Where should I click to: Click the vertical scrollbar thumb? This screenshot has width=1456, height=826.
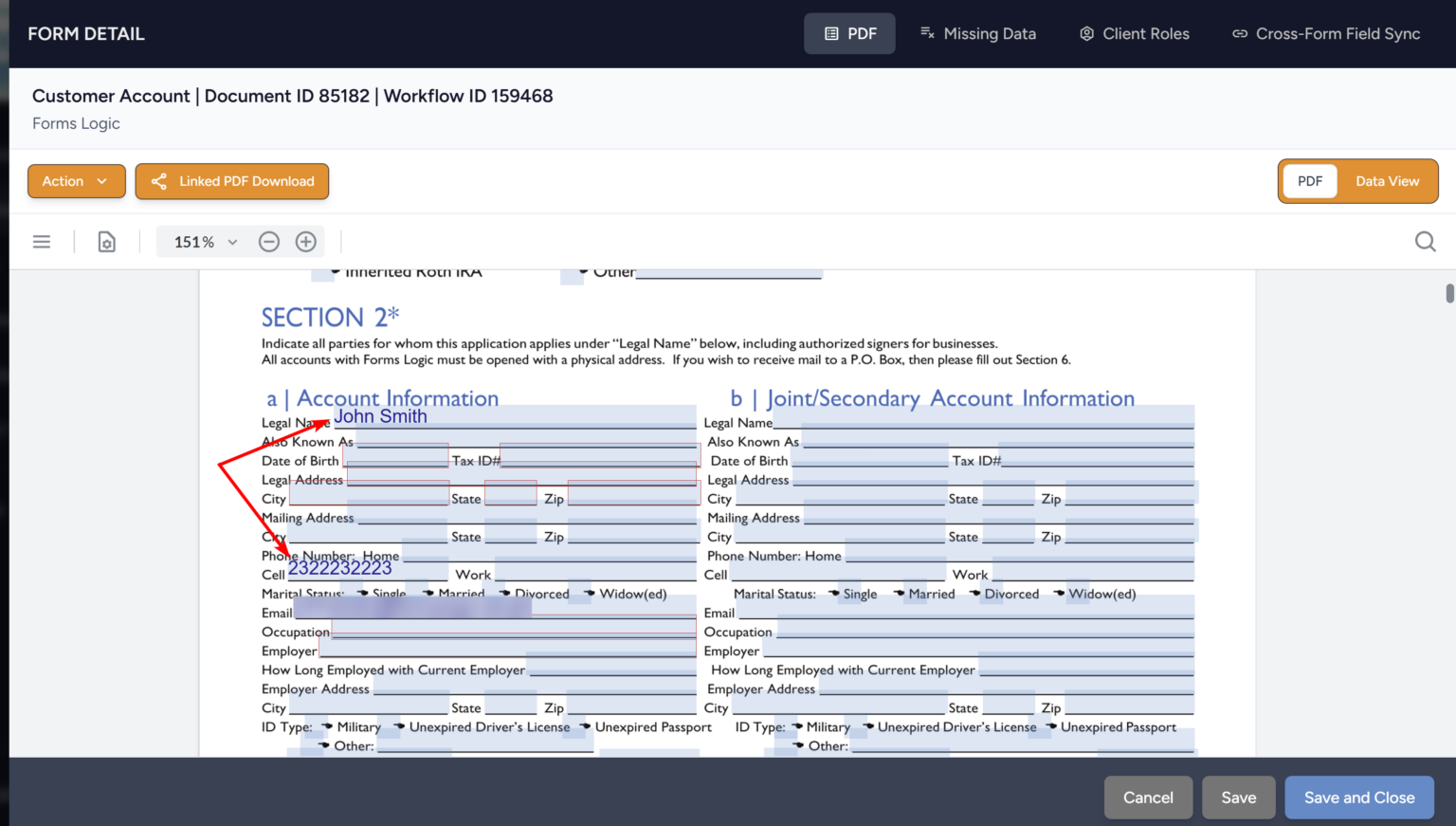1449,293
